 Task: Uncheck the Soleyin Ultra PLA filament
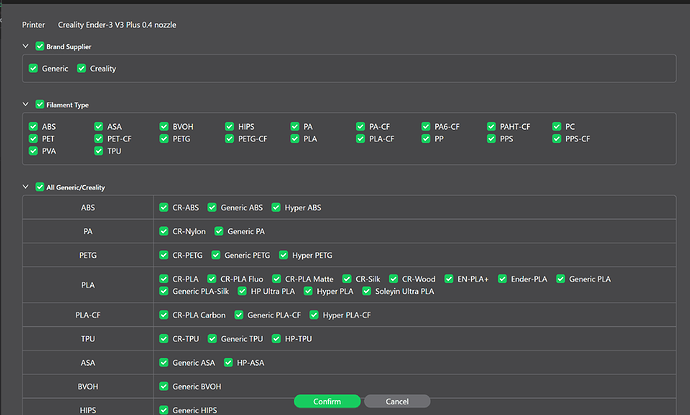point(367,291)
